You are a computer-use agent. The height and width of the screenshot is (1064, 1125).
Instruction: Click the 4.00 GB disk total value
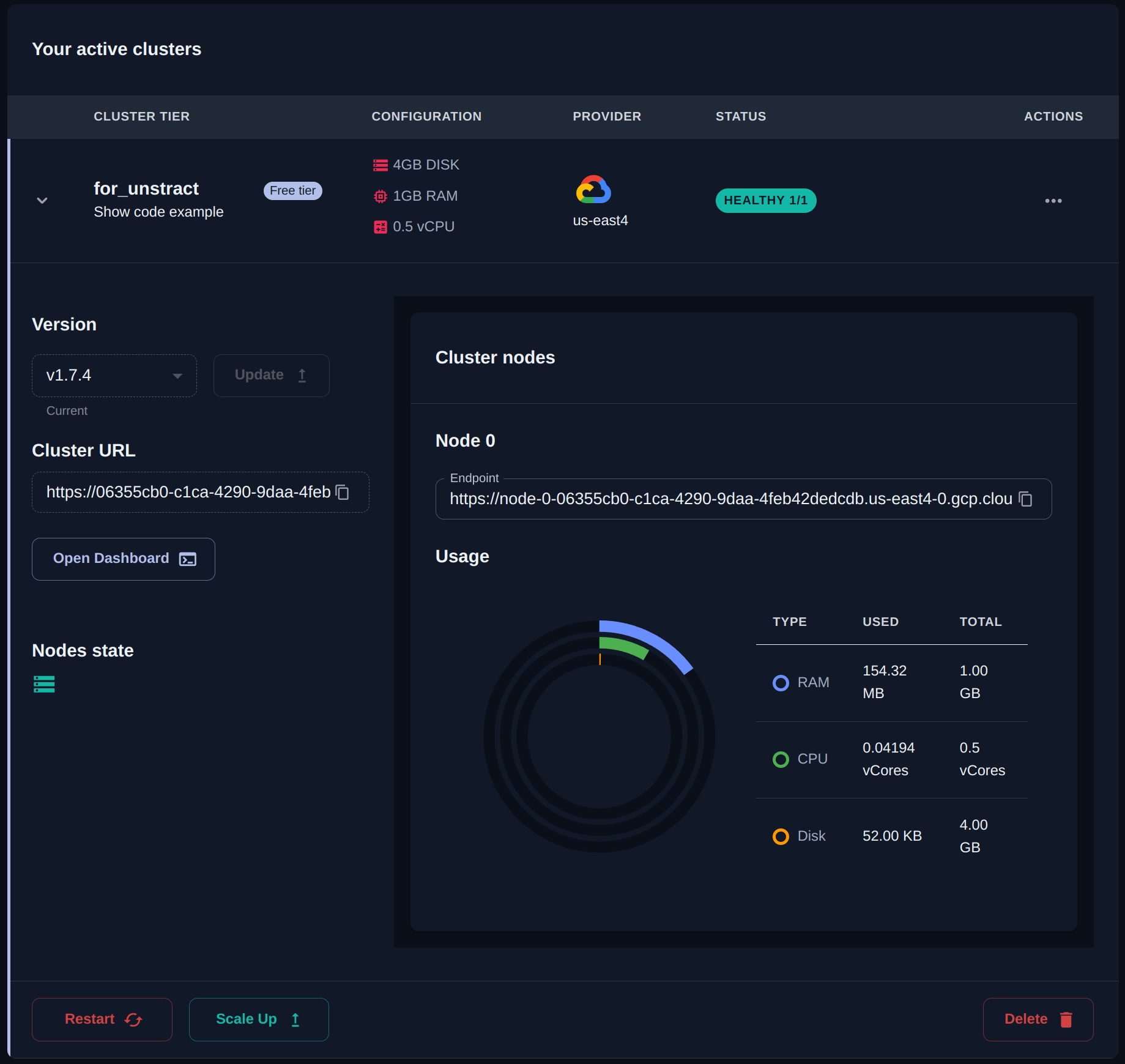973,836
